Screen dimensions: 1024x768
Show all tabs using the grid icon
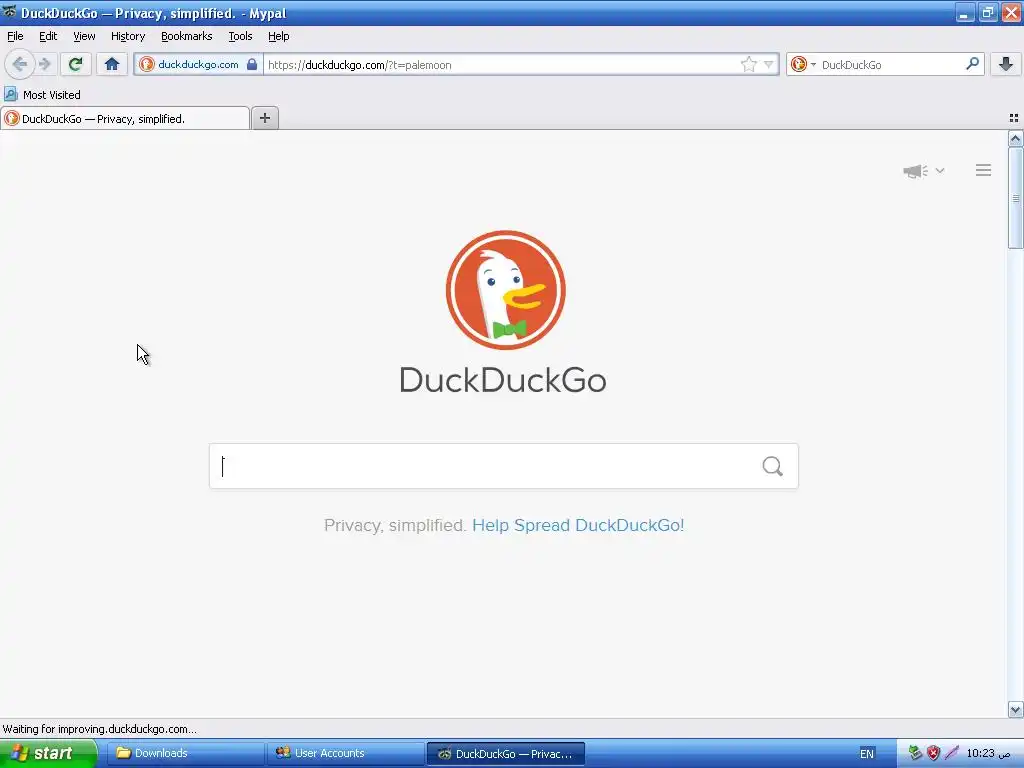1014,118
